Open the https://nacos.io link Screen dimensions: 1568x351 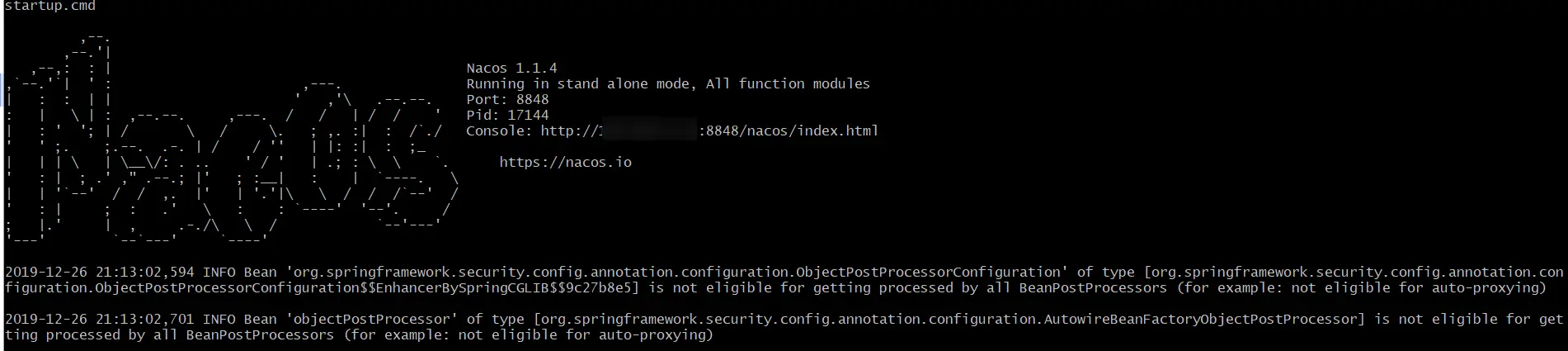point(565,162)
